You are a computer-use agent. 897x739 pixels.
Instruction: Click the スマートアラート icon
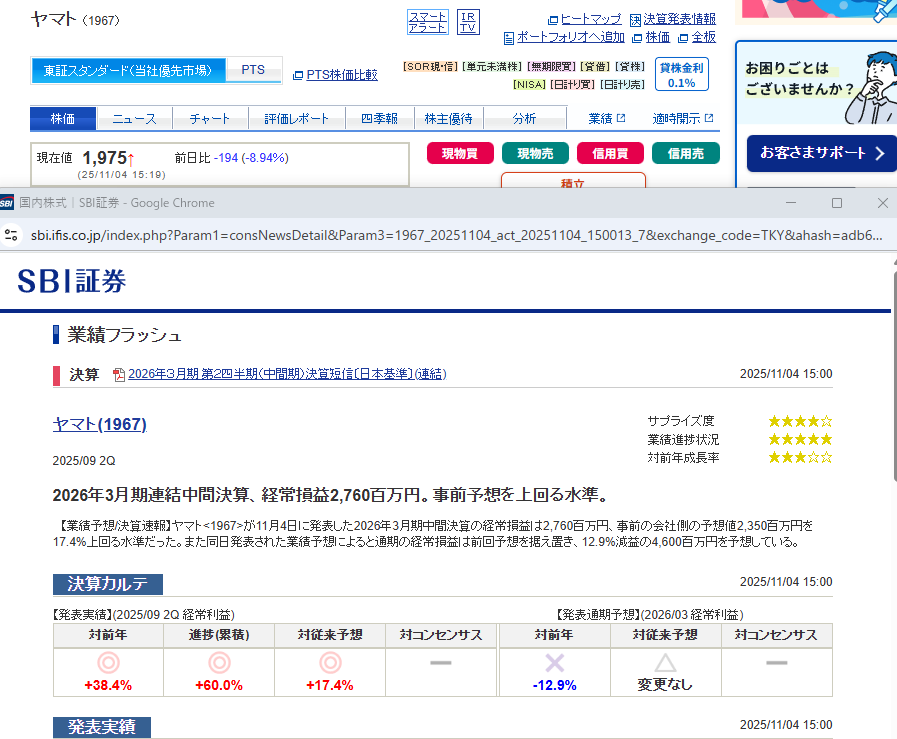point(427,22)
